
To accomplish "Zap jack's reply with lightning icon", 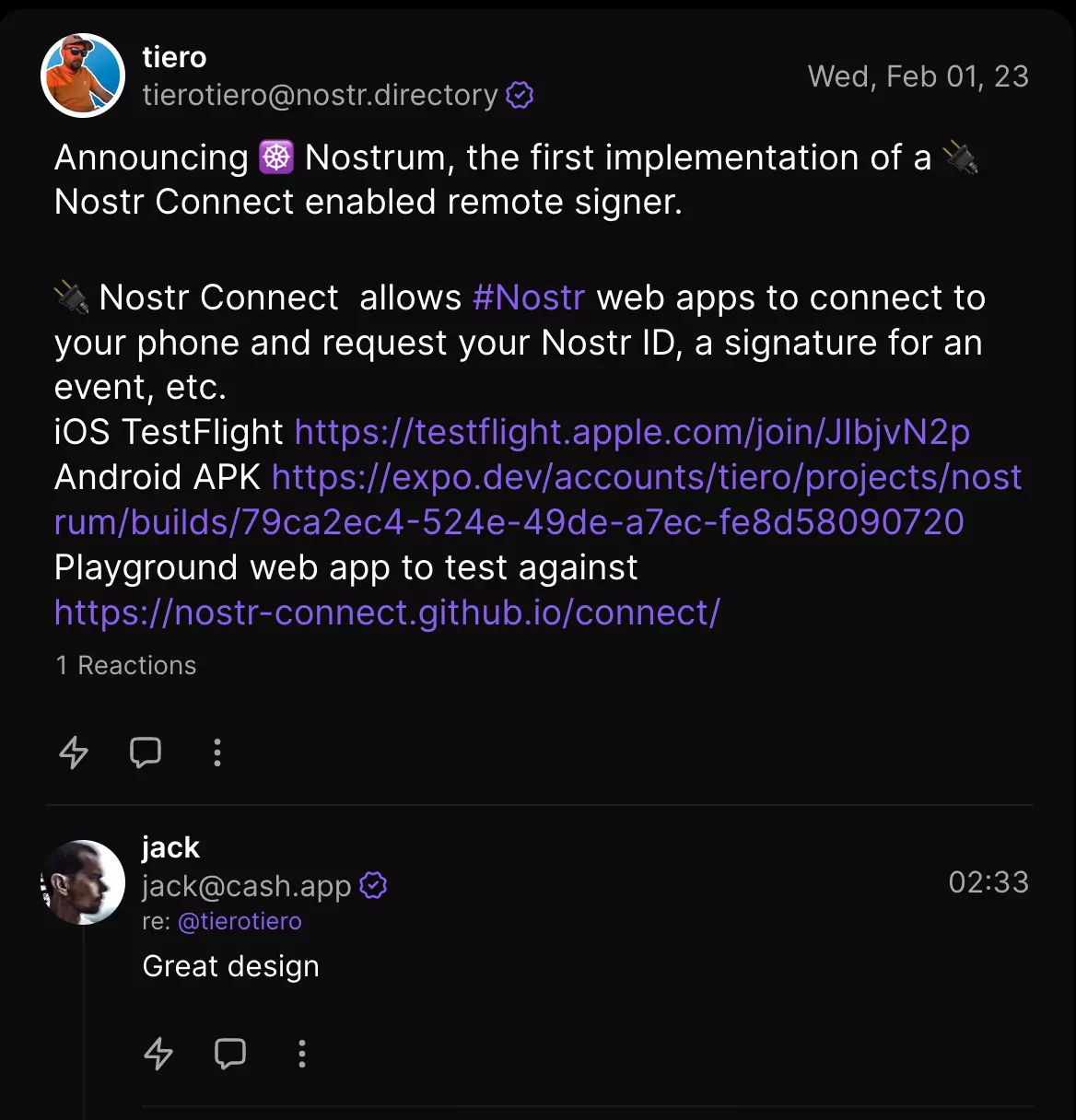I will coord(158,1054).
